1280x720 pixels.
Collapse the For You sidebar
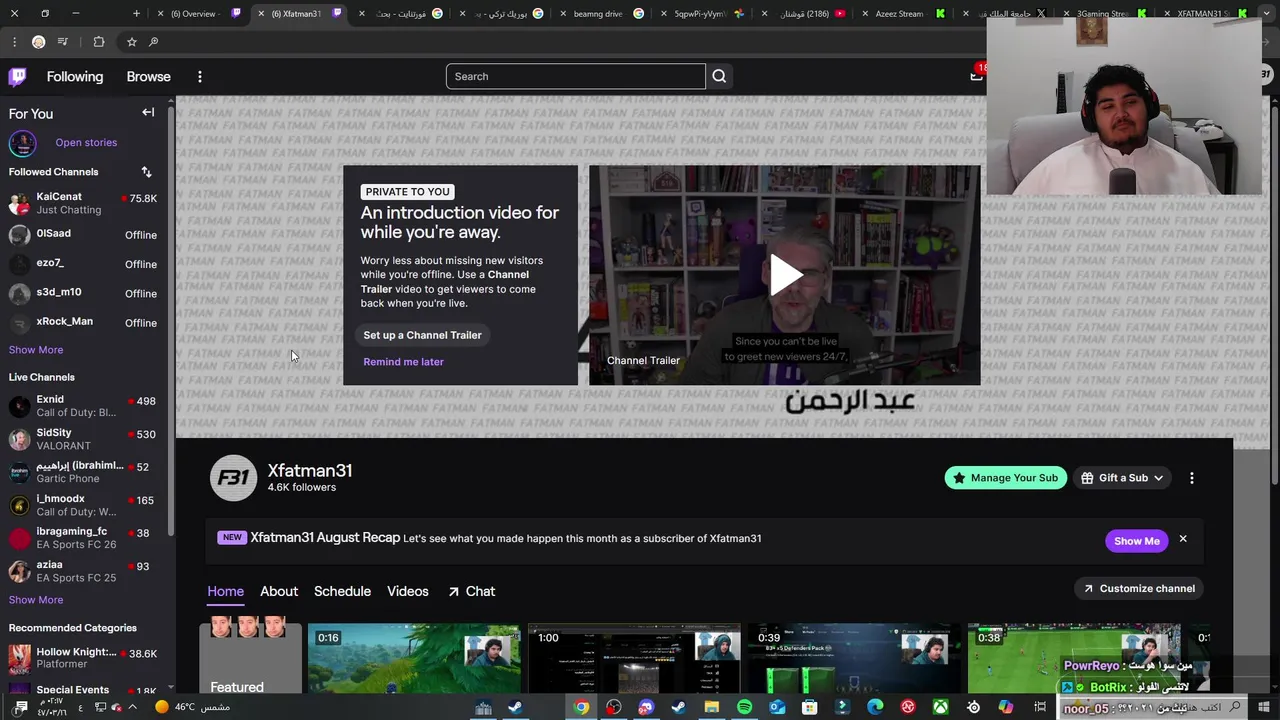[x=148, y=113]
